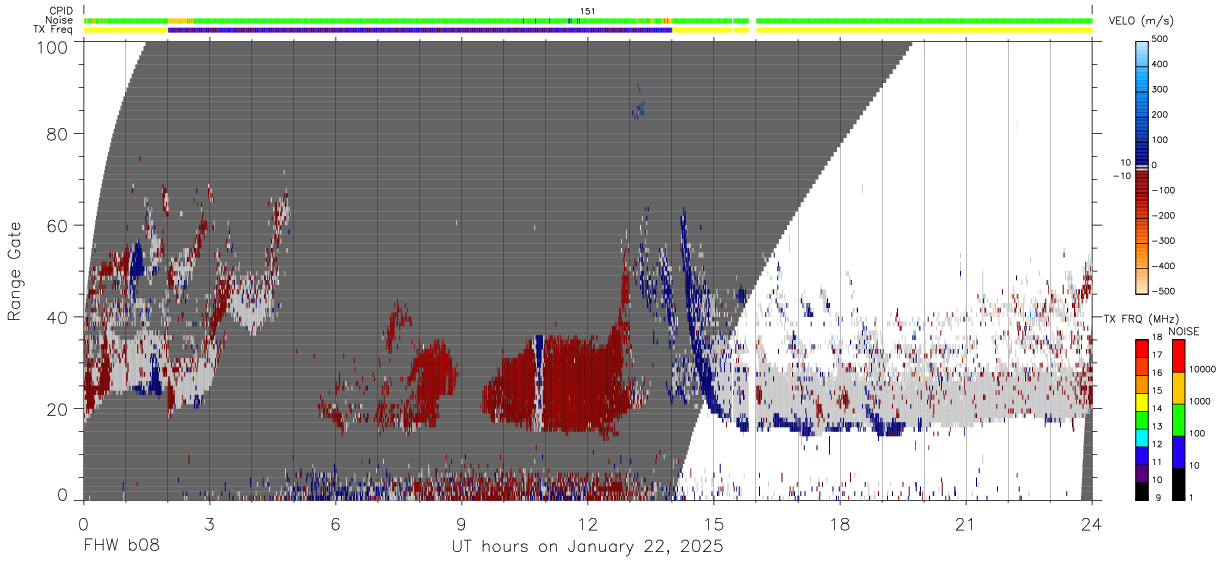
Task: Click the 9 tick on UT hours axis
Action: click(x=461, y=524)
